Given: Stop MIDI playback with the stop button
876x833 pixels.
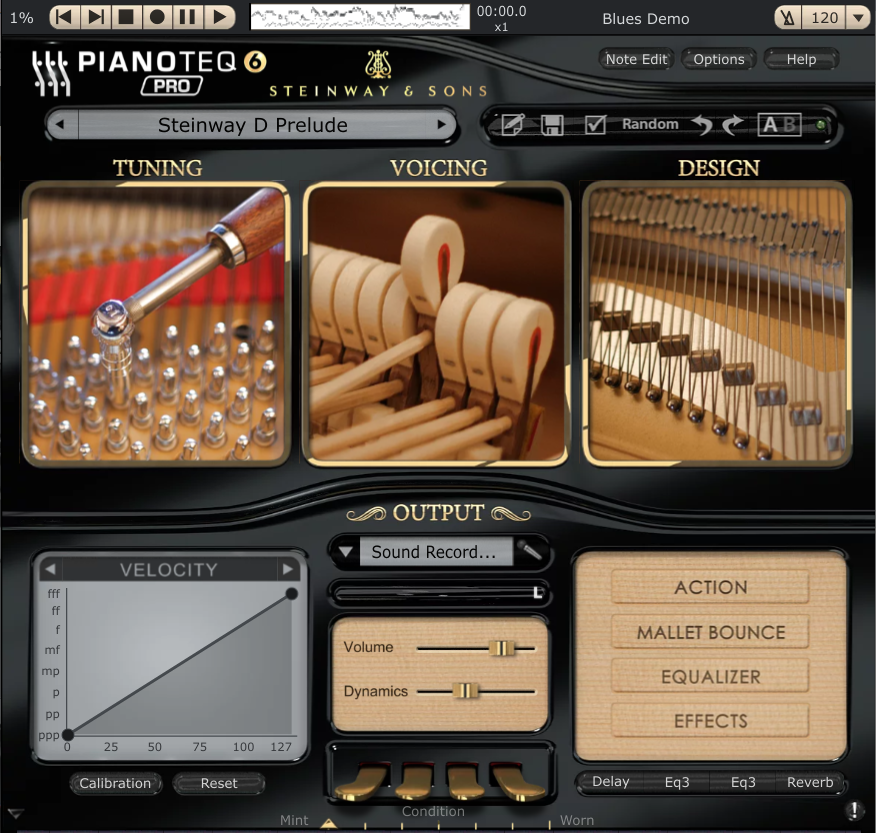Looking at the screenshot, I should point(126,17).
